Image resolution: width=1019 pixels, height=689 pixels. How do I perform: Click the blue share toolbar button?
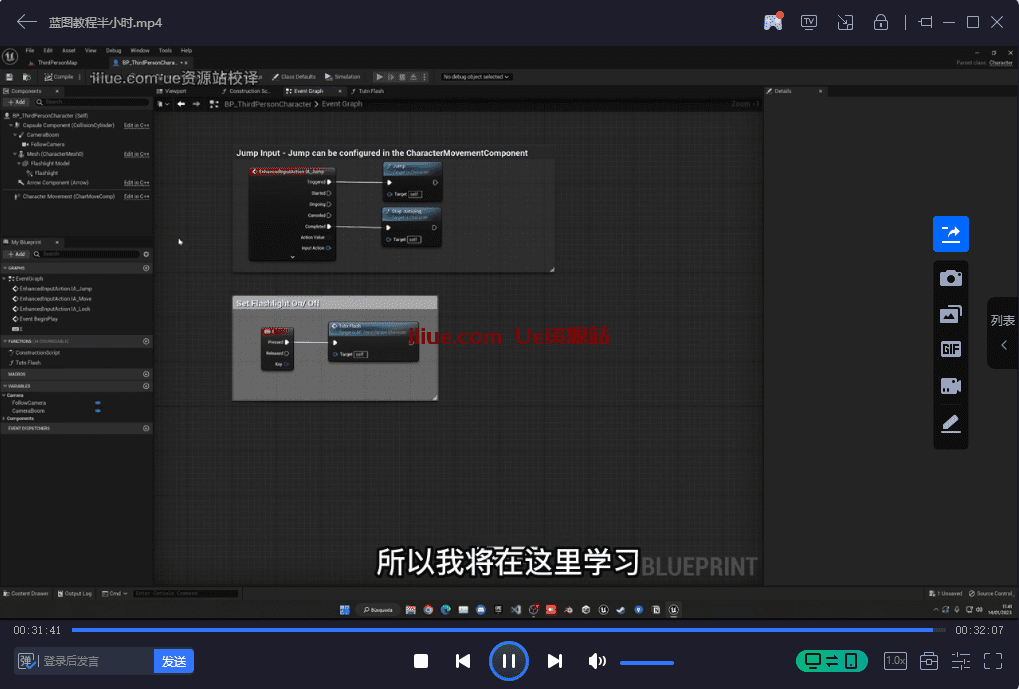950,234
